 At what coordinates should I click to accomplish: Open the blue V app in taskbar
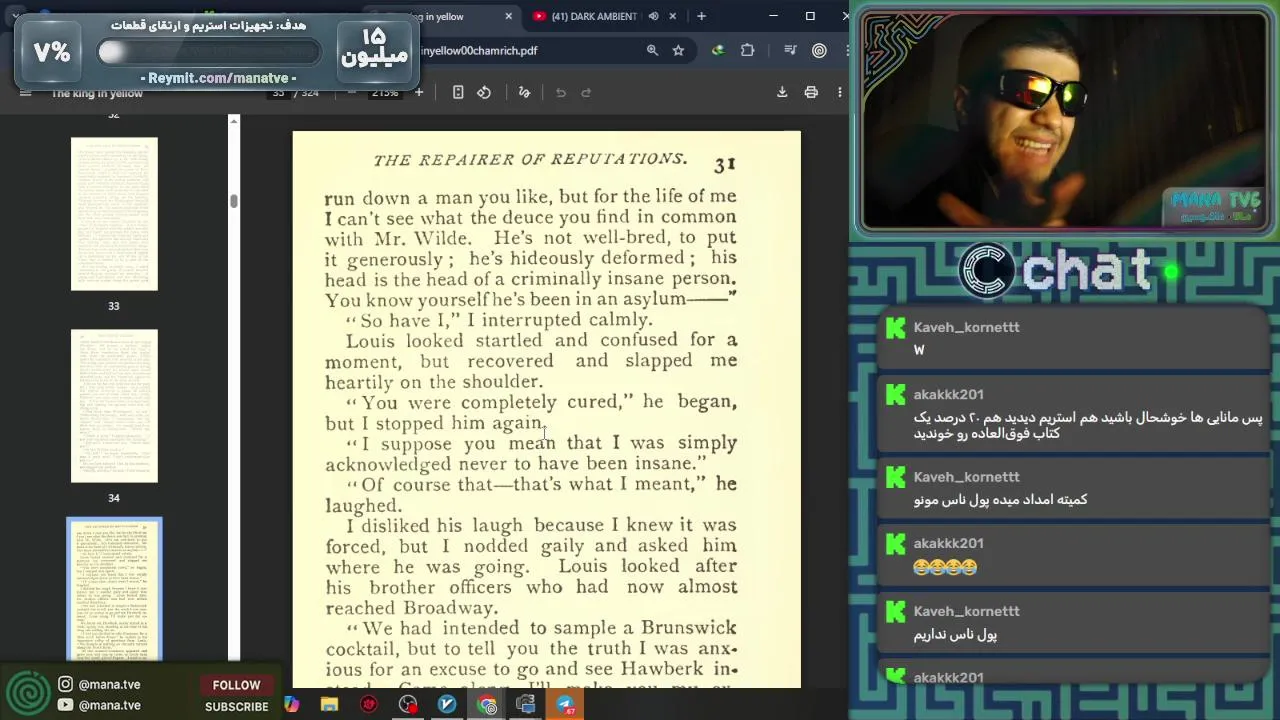click(x=447, y=704)
